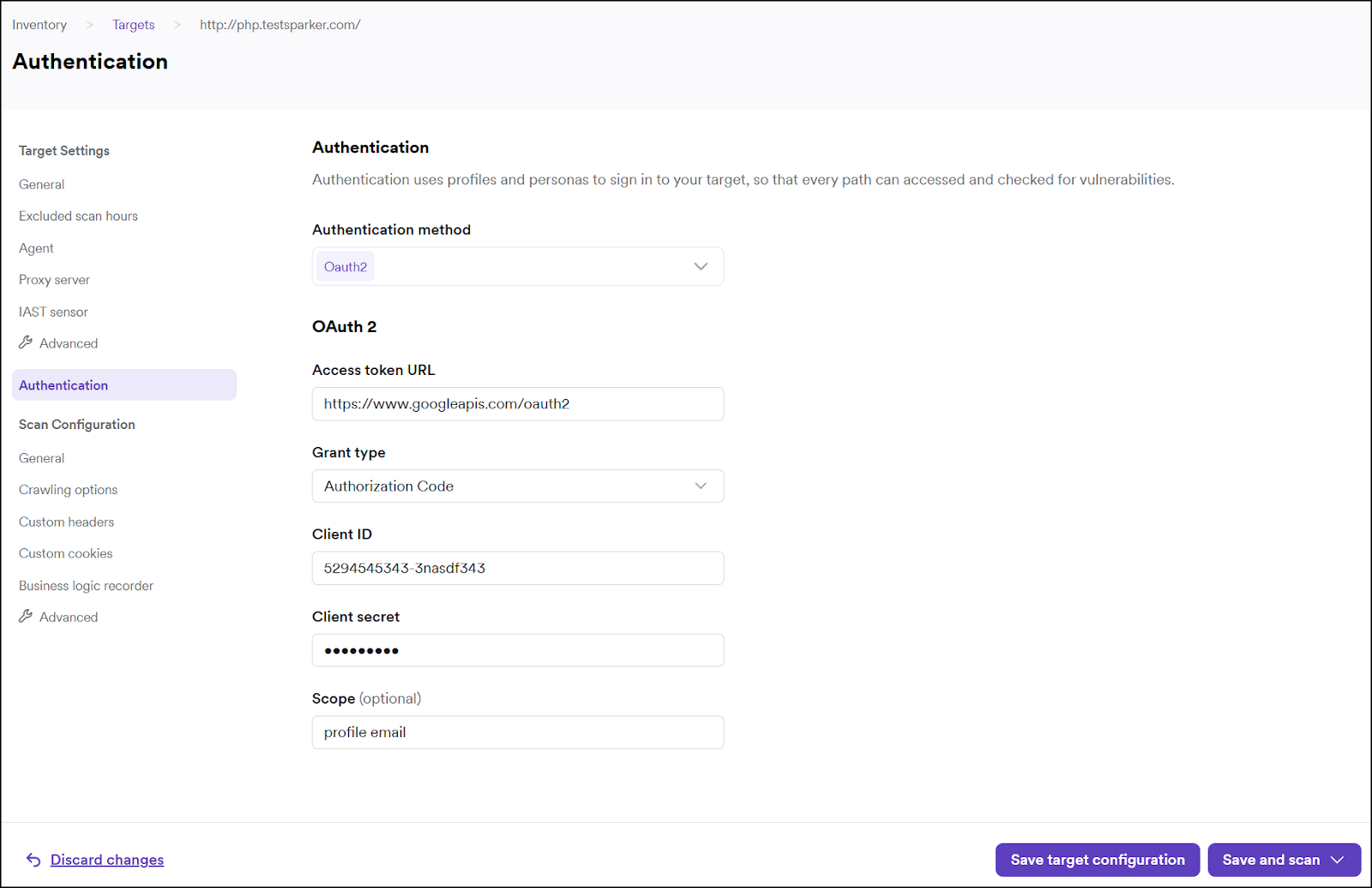Click the undo arrow beside Discard changes
The height and width of the screenshot is (888, 1372).
click(x=33, y=859)
